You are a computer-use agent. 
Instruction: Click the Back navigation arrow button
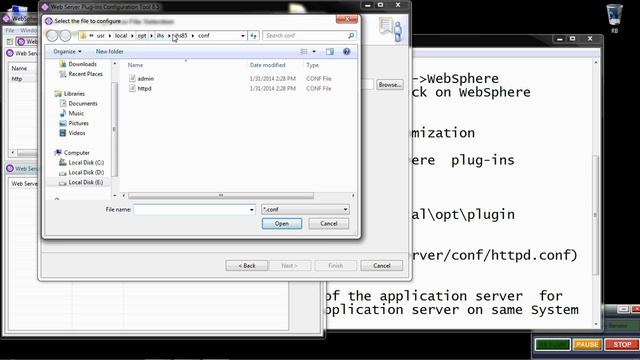[x=52, y=36]
